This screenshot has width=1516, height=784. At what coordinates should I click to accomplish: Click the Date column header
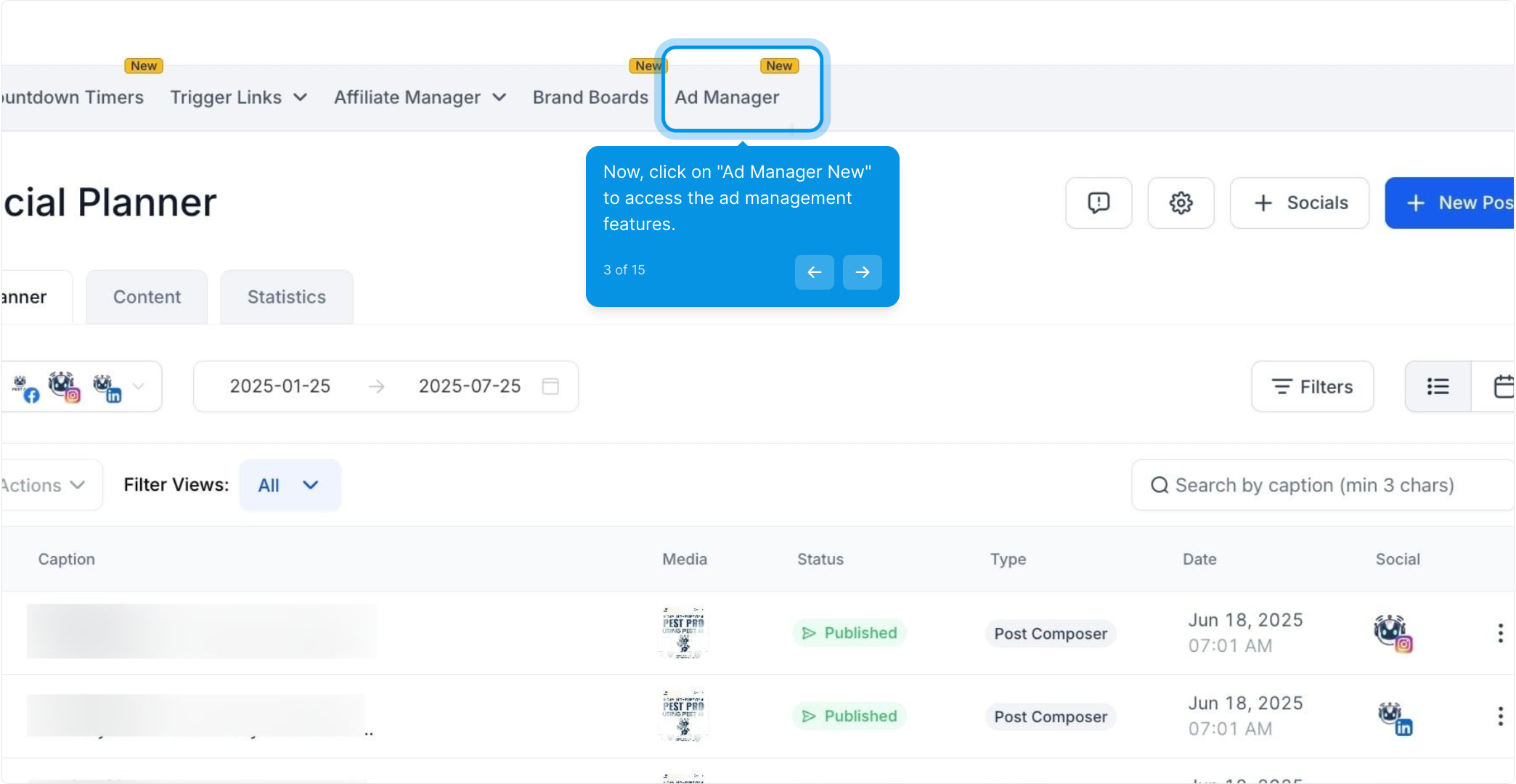pyautogui.click(x=1199, y=559)
